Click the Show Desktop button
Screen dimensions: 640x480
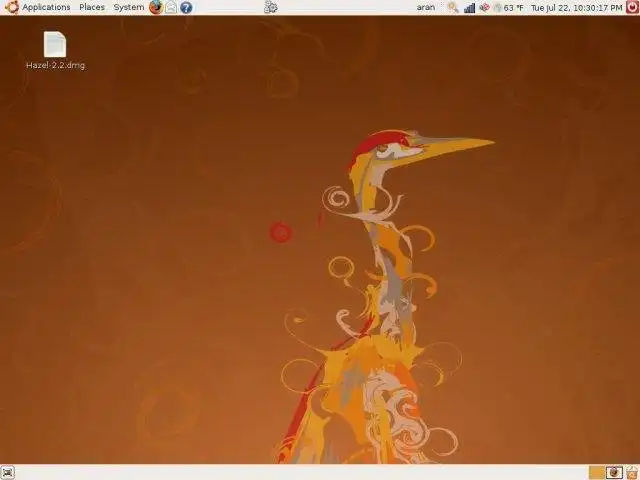coord(8,473)
